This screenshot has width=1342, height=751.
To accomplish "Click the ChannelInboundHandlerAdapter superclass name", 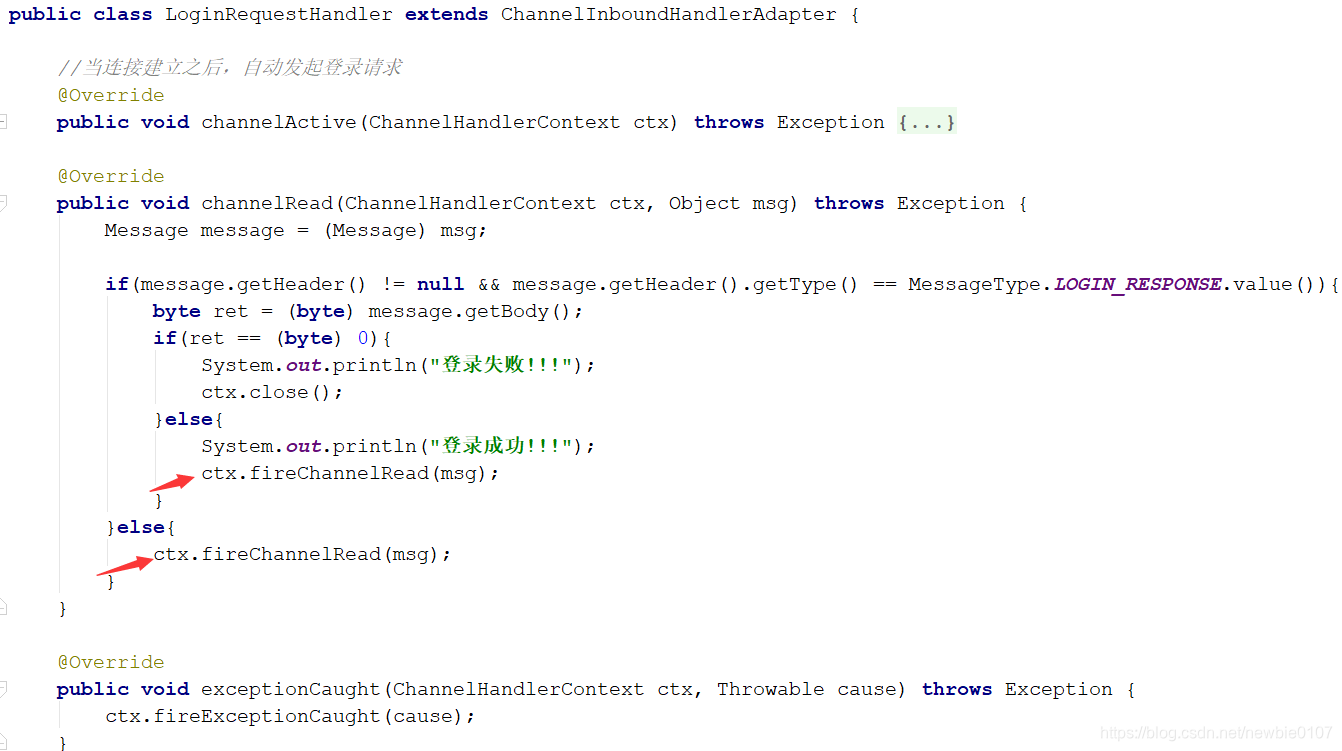I will pos(669,14).
